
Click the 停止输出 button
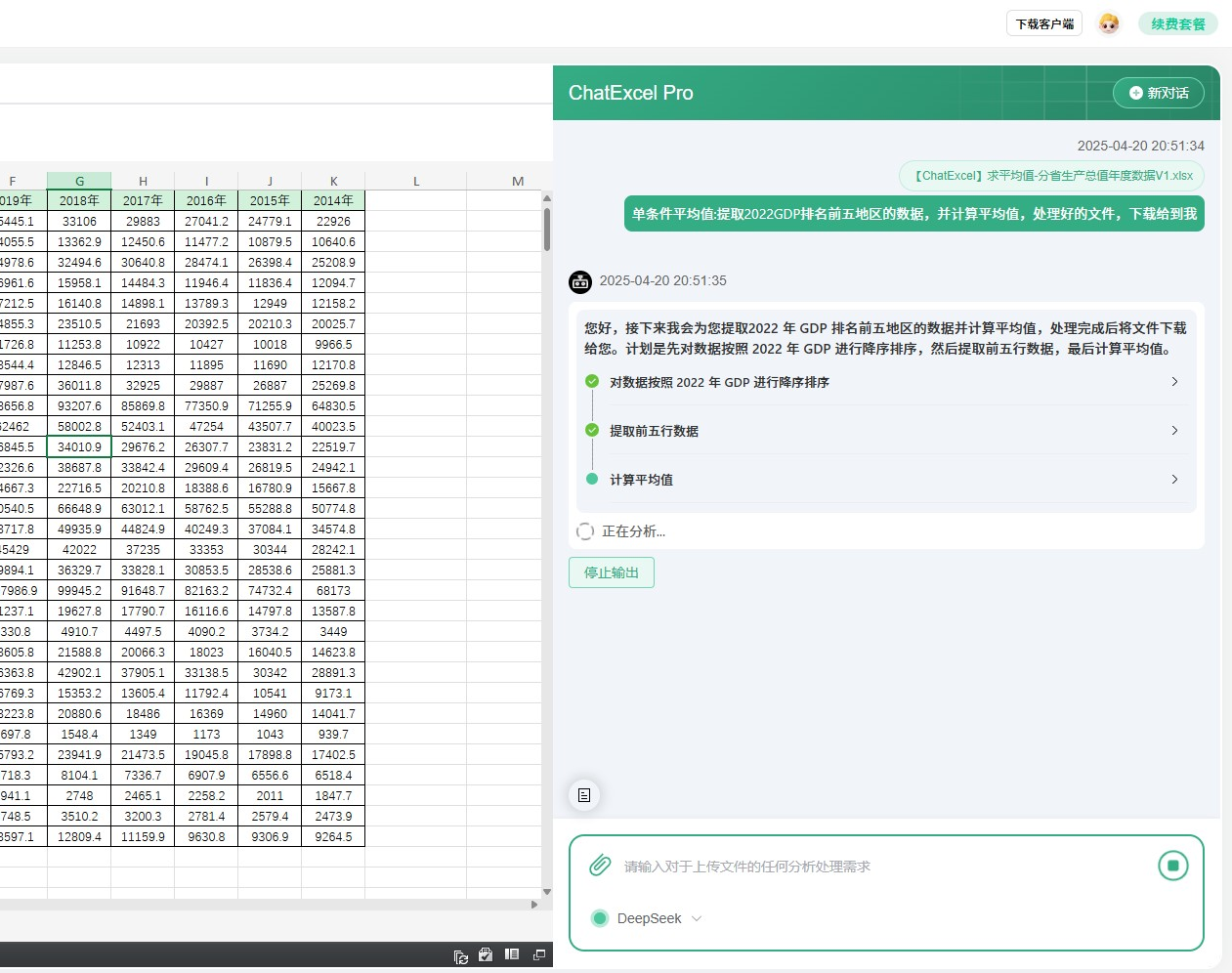pos(612,572)
